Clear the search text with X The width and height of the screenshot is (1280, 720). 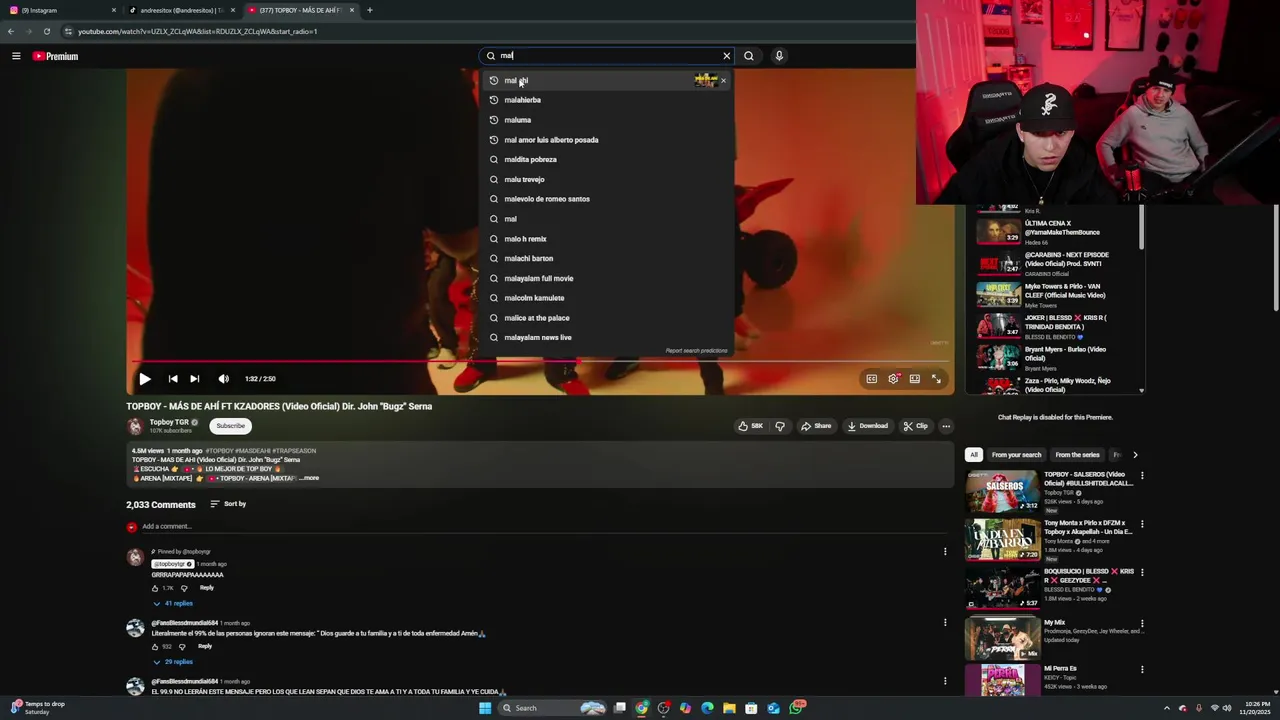727,56
